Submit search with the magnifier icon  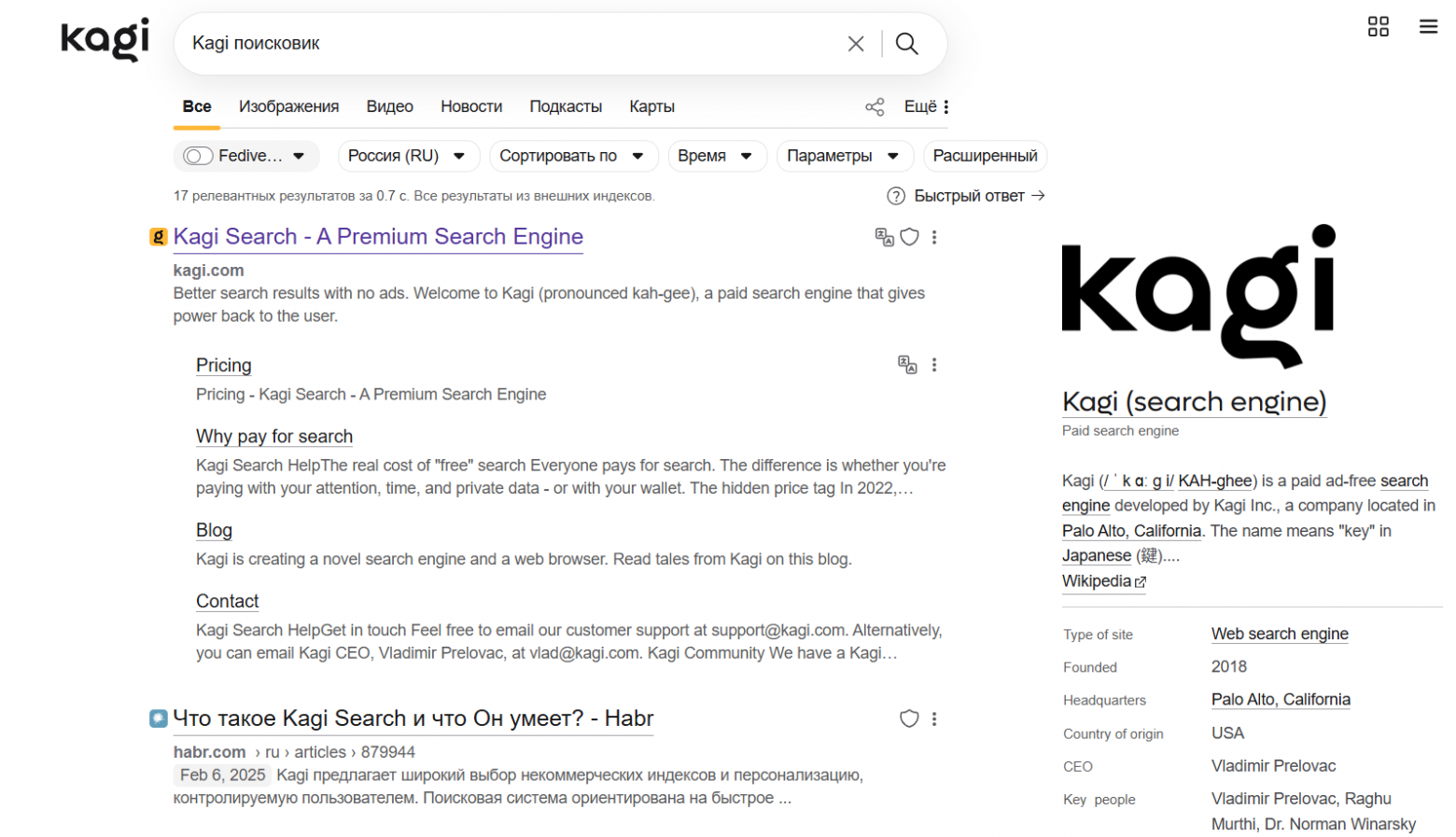tap(907, 44)
